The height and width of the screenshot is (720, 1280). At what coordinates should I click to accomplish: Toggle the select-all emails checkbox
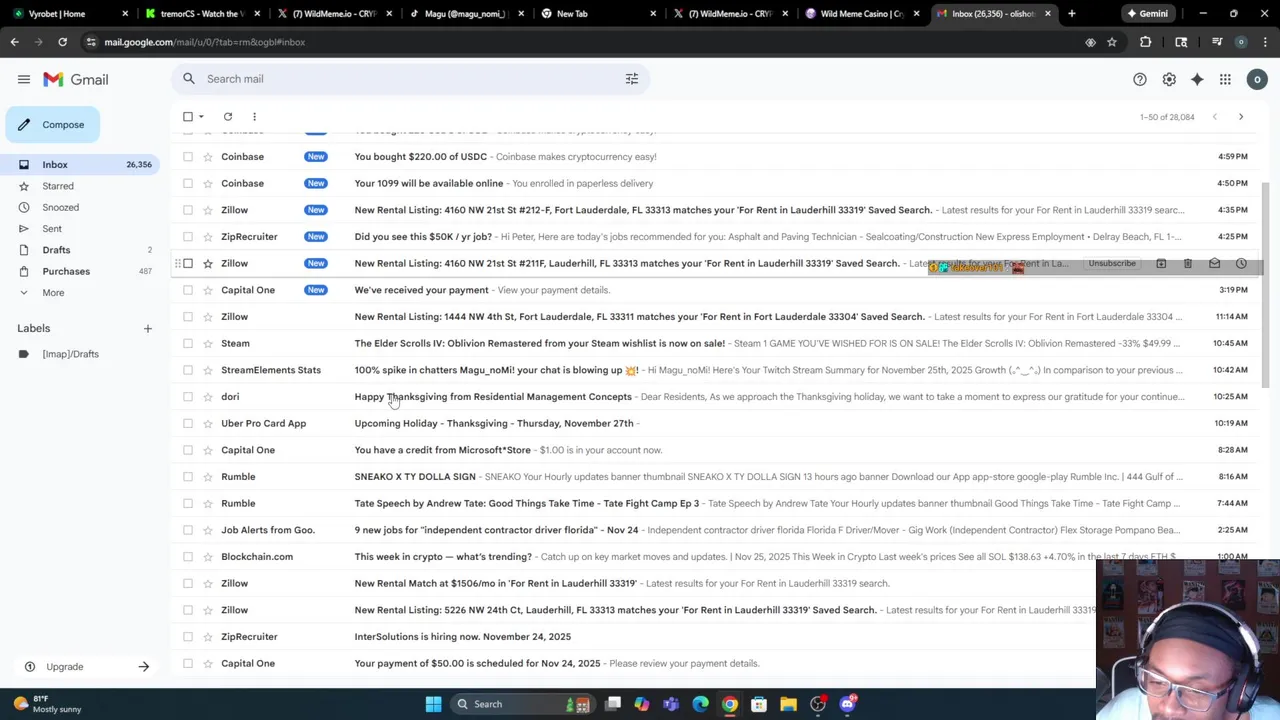click(x=188, y=117)
